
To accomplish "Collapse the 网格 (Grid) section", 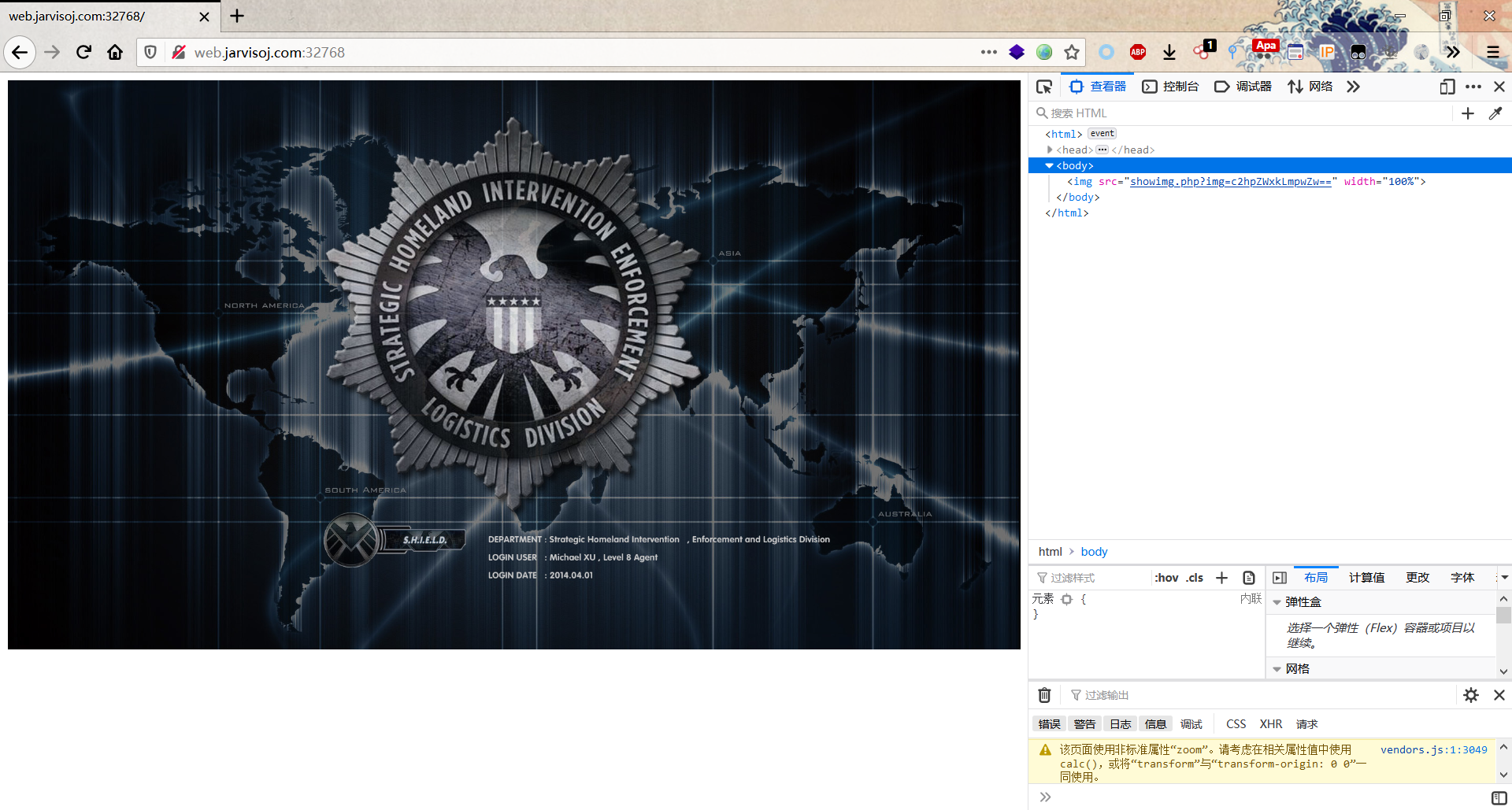I will pyautogui.click(x=1277, y=669).
